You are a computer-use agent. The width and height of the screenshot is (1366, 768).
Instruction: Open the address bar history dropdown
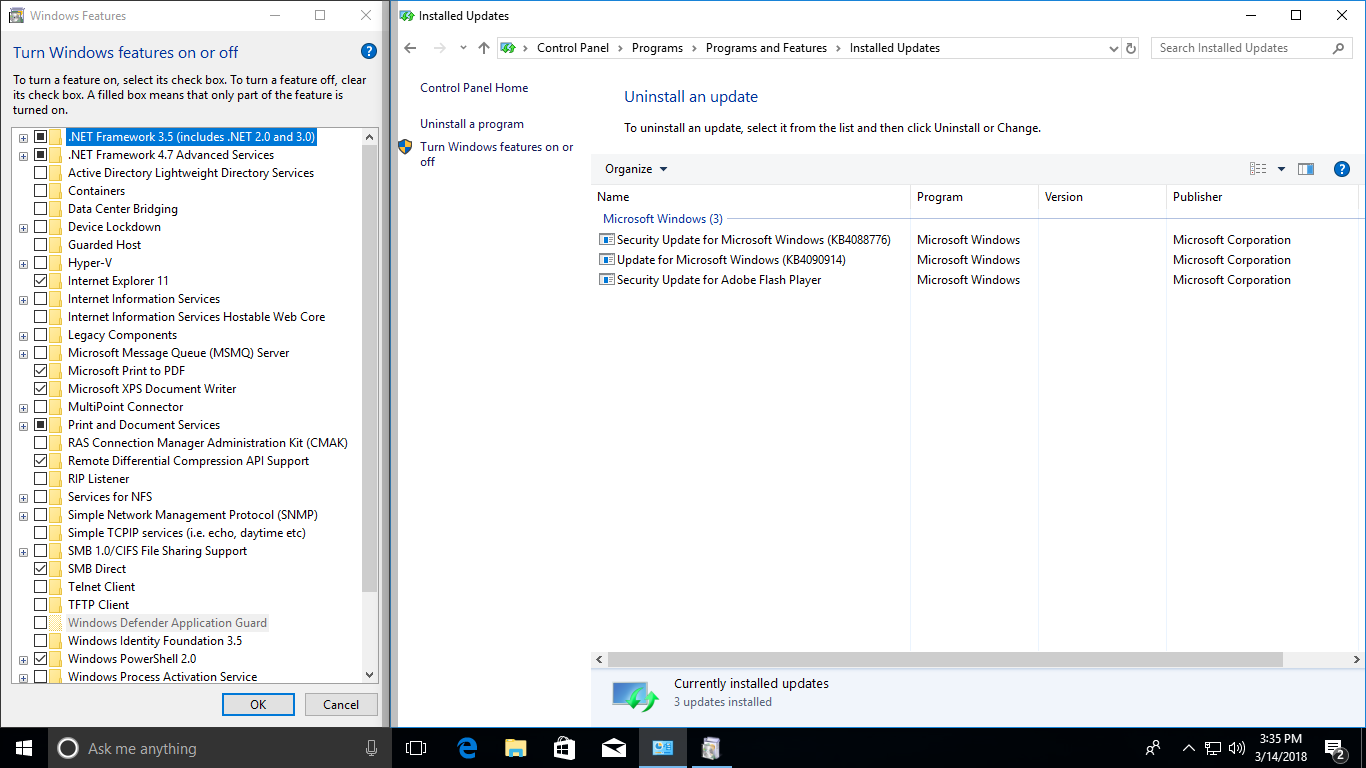pos(1114,48)
